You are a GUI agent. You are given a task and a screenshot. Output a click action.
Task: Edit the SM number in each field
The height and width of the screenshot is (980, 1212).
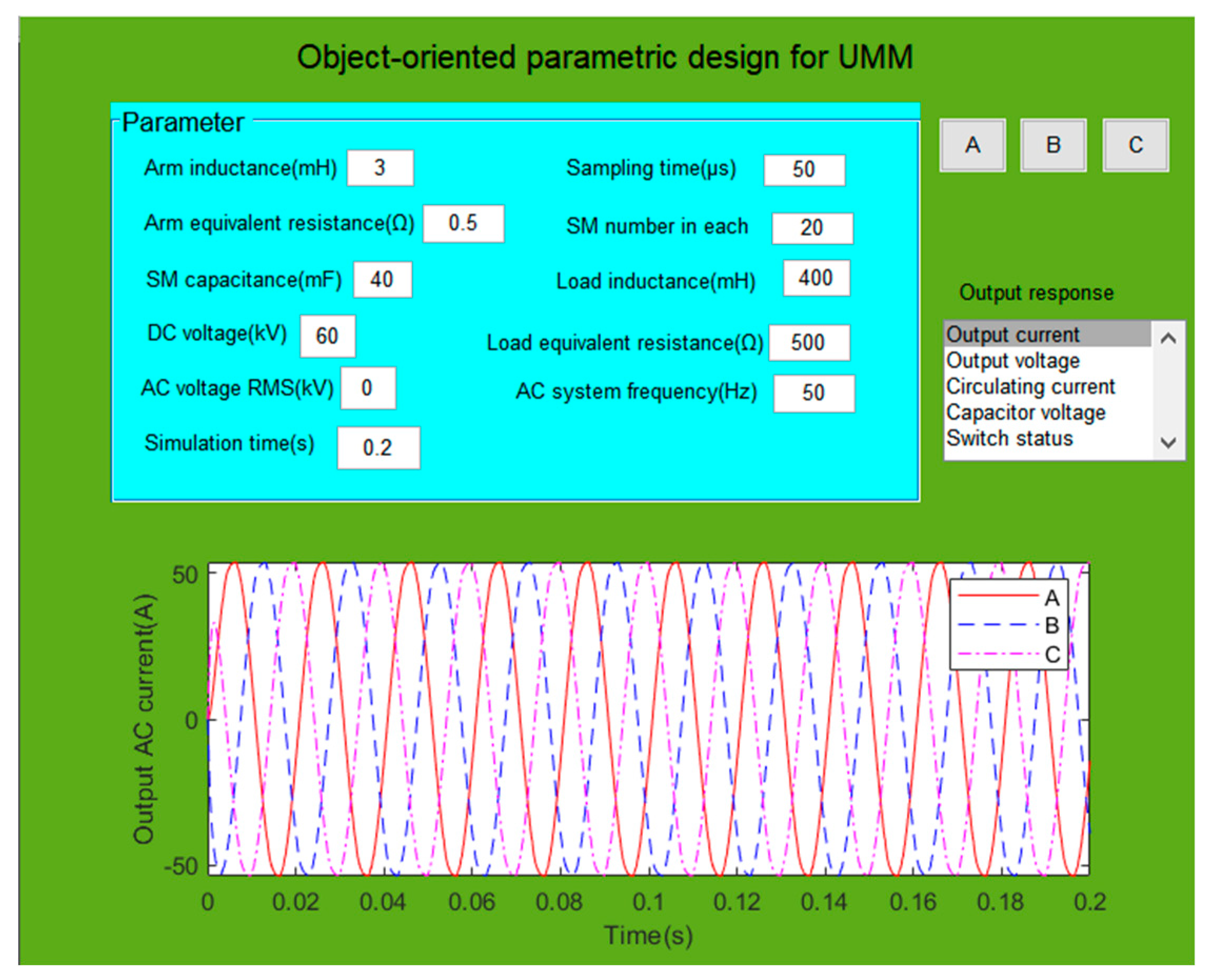coord(812,227)
